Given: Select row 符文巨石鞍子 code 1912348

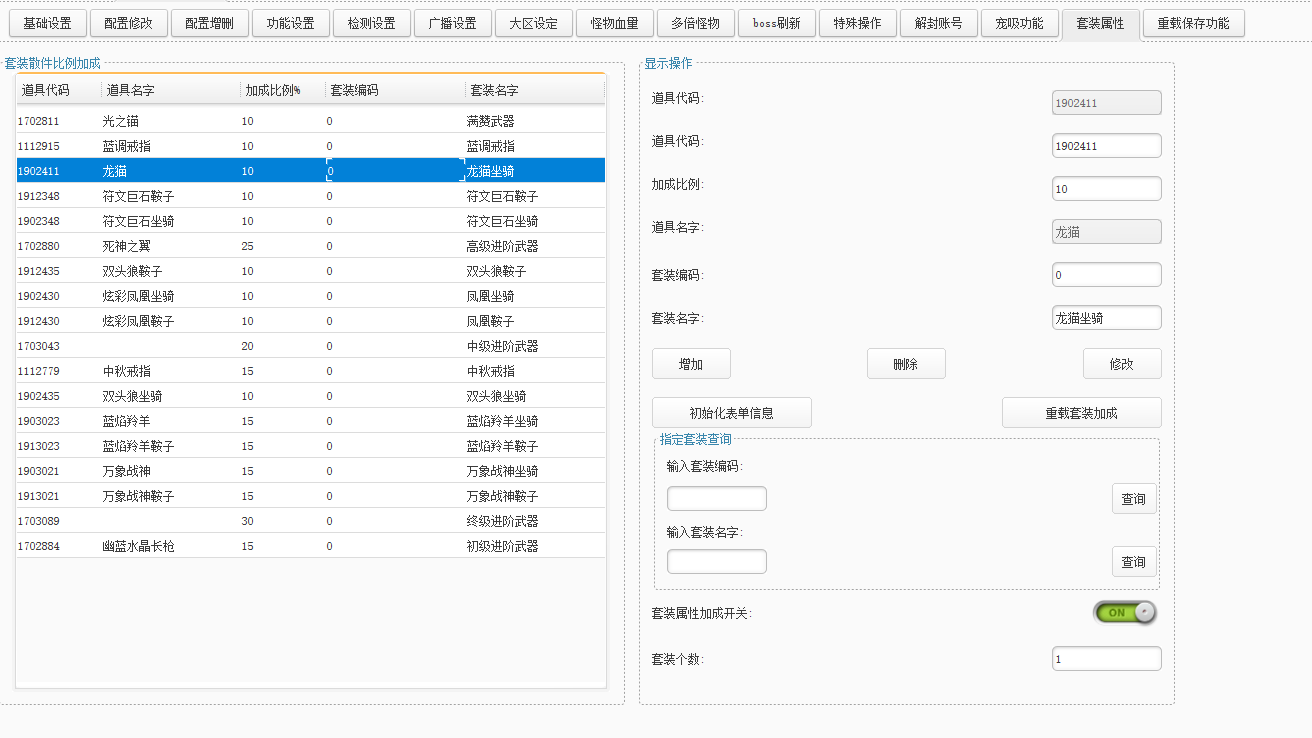Looking at the screenshot, I should [x=311, y=196].
